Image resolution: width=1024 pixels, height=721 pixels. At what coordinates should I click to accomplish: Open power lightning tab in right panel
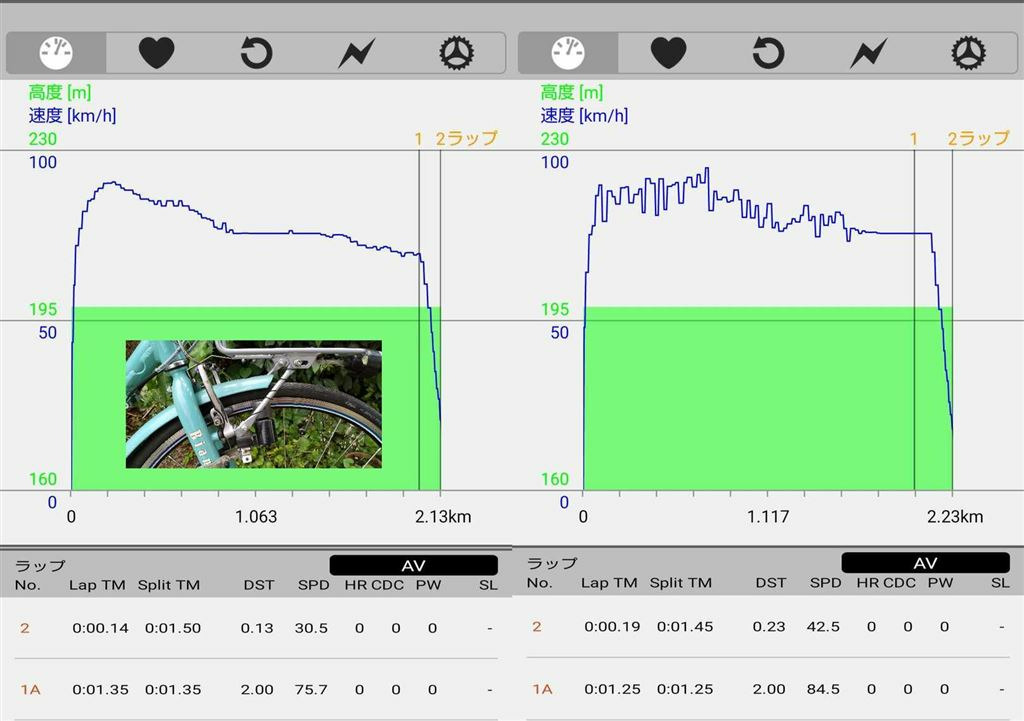[x=869, y=53]
